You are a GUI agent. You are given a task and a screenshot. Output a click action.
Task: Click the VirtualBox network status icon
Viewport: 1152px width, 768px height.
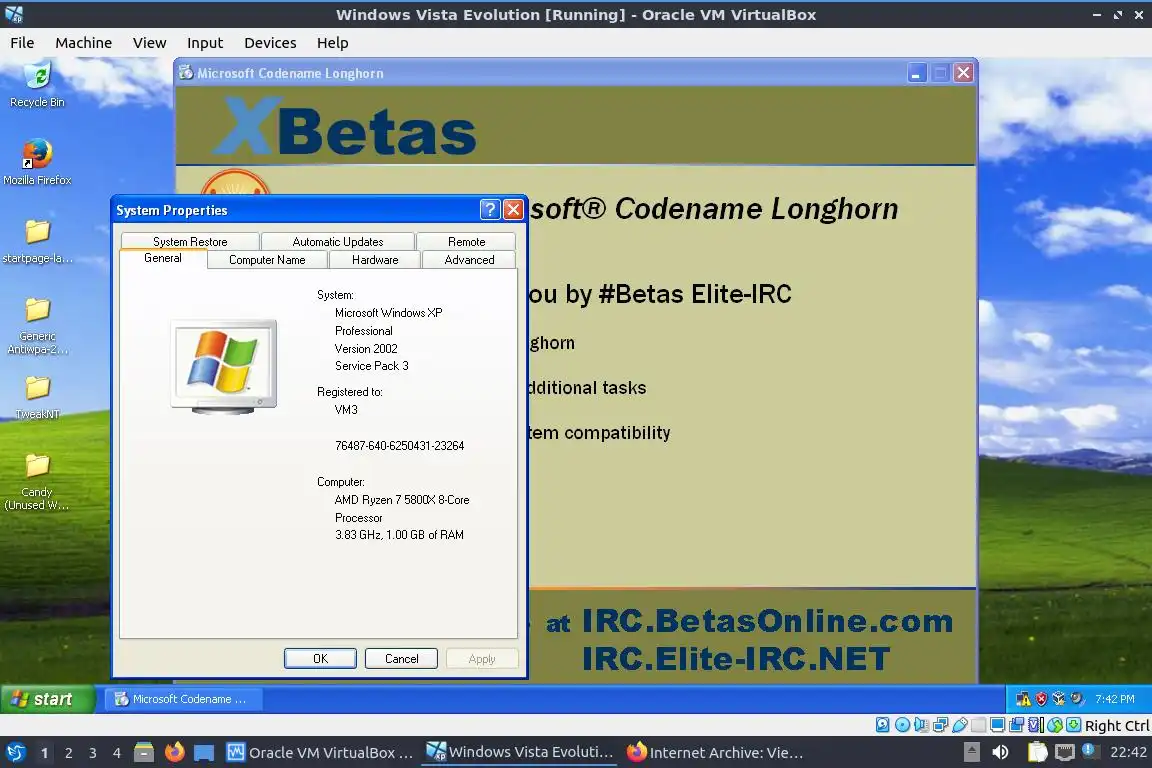[940, 725]
